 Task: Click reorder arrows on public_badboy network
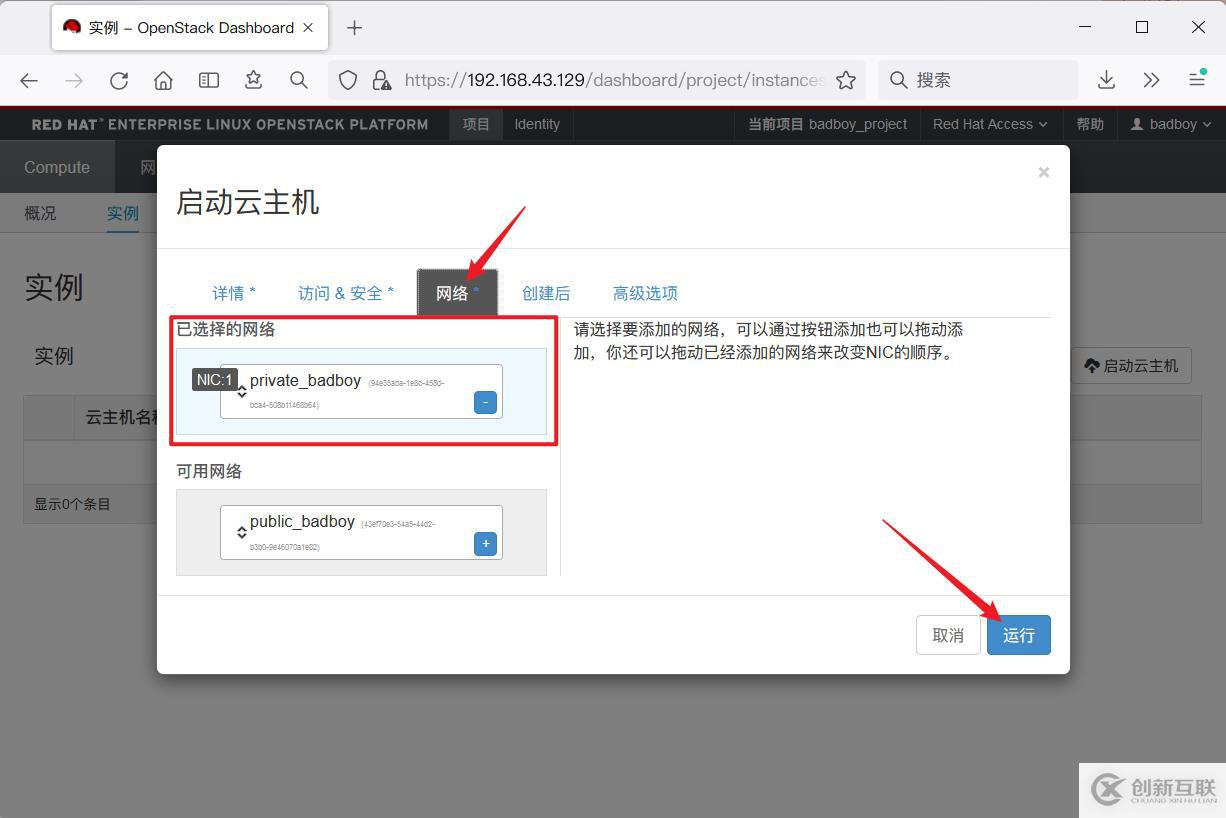click(x=241, y=532)
